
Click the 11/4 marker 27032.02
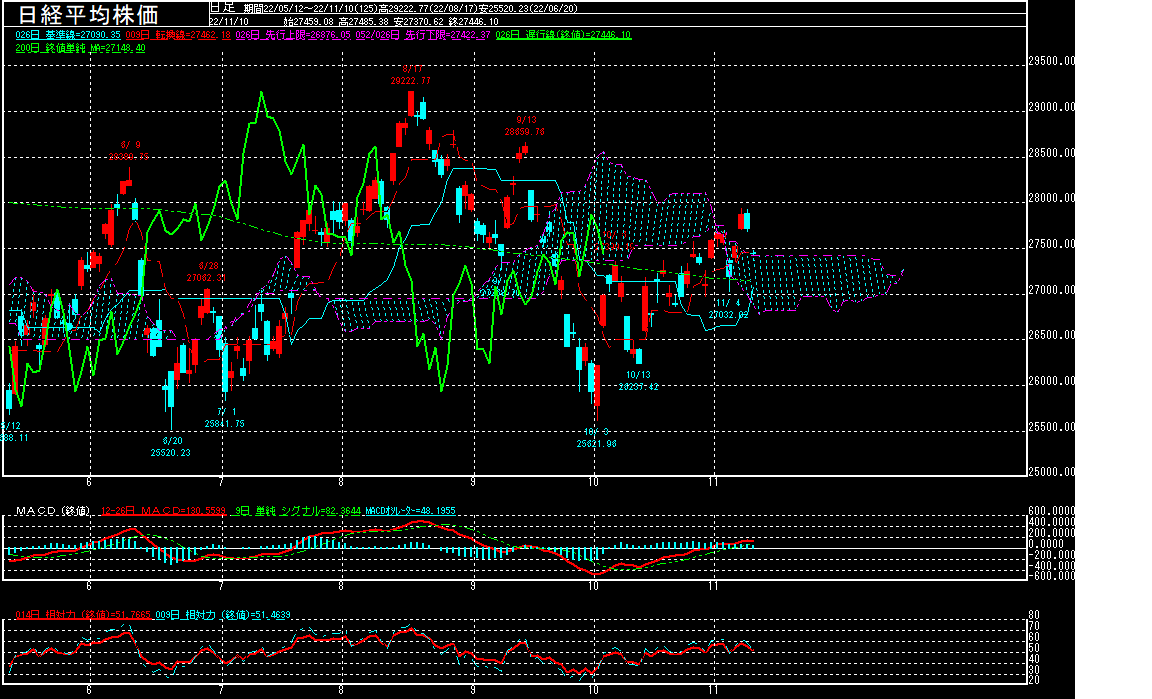pyautogui.click(x=728, y=309)
